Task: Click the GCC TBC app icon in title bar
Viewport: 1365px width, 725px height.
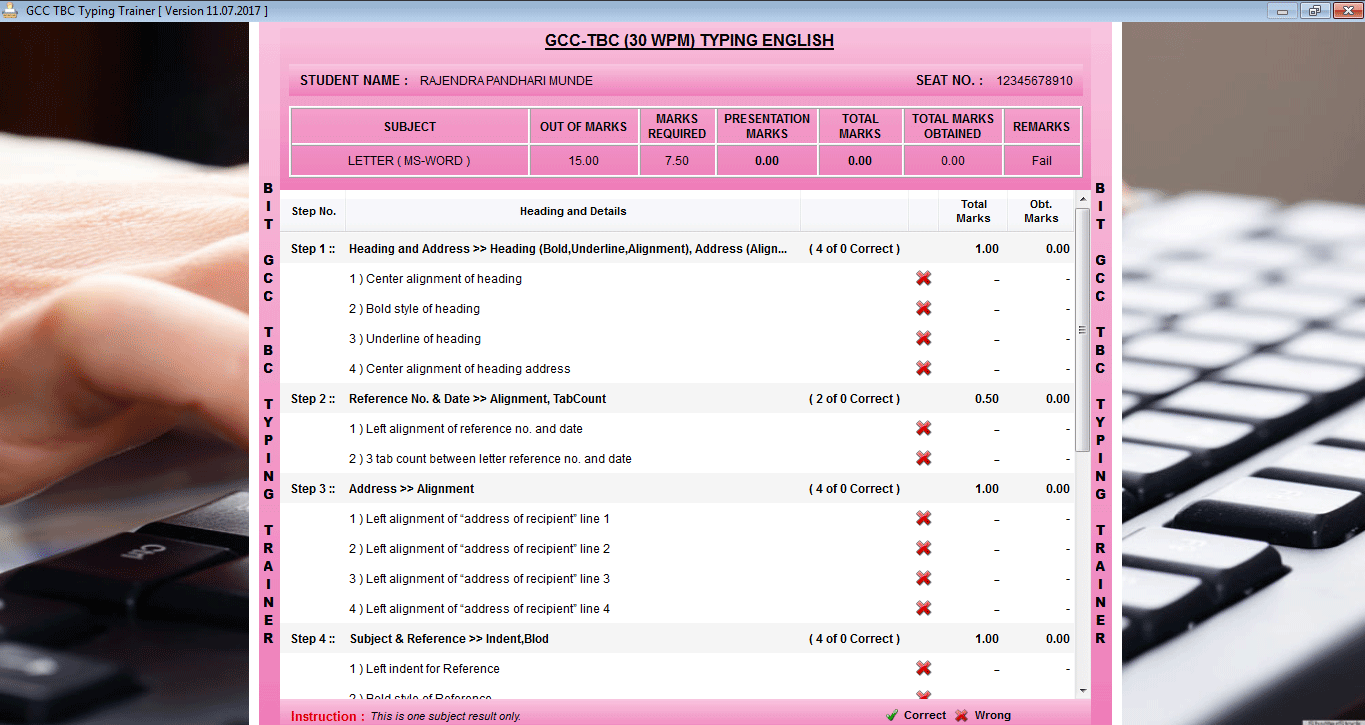Action: [x=11, y=11]
